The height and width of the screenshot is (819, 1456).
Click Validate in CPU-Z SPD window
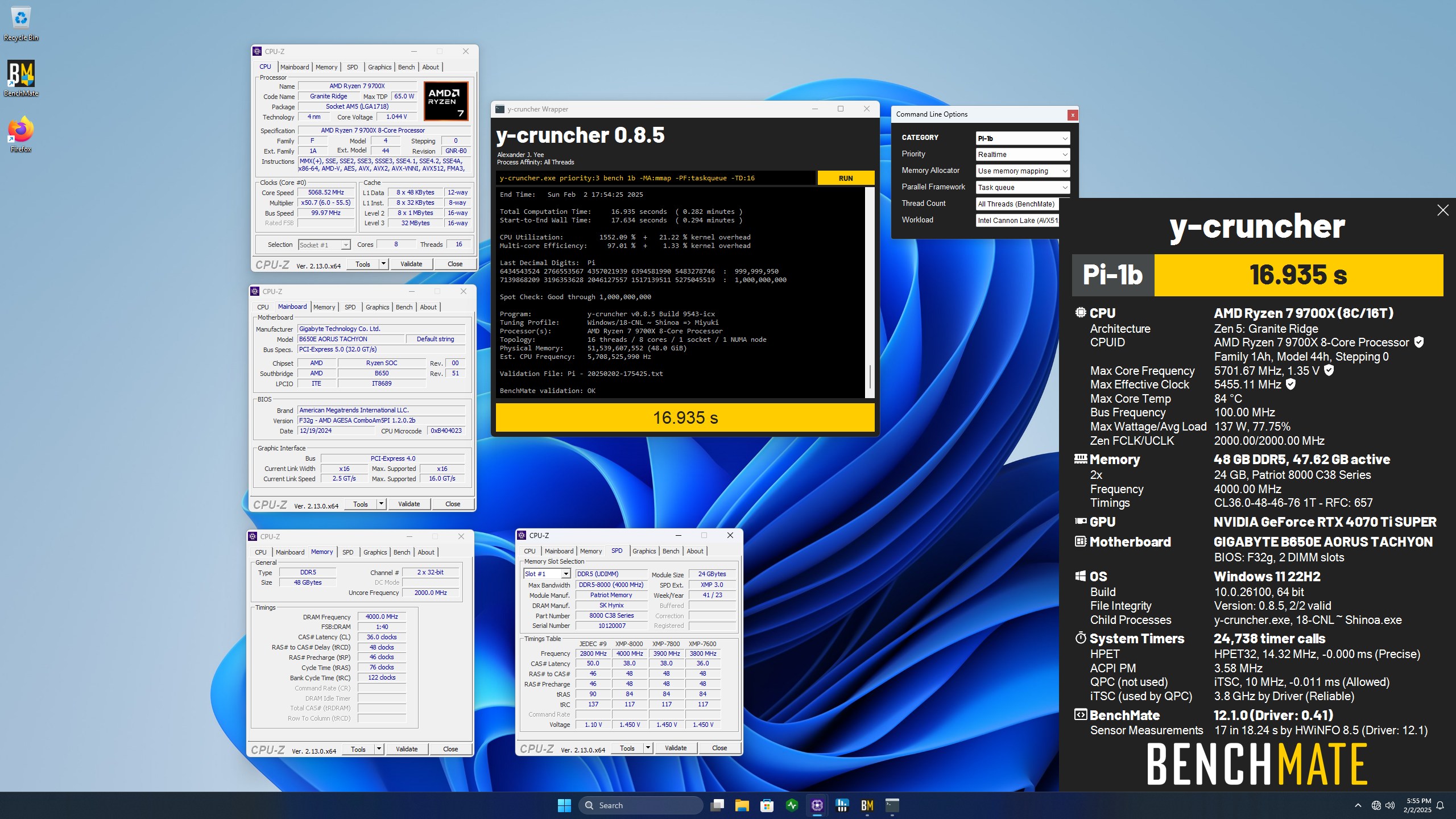pyautogui.click(x=676, y=748)
